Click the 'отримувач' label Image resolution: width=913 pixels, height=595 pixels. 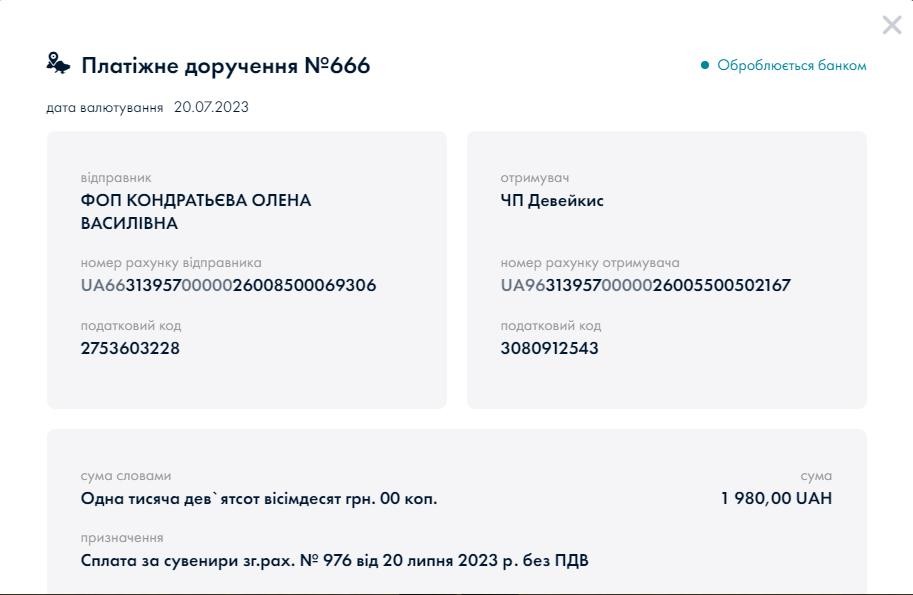click(534, 178)
